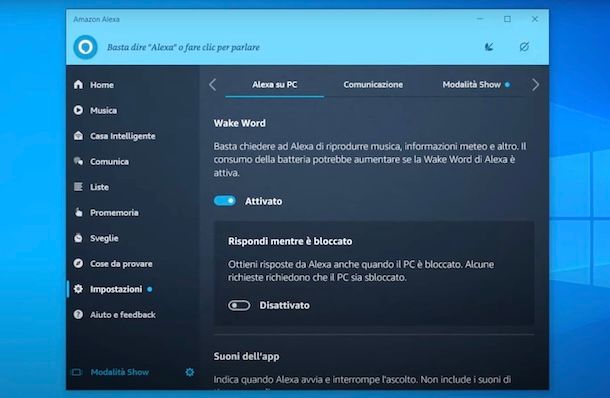Click the Comunica chat bubbles icon
The width and height of the screenshot is (610, 398).
(x=78, y=161)
